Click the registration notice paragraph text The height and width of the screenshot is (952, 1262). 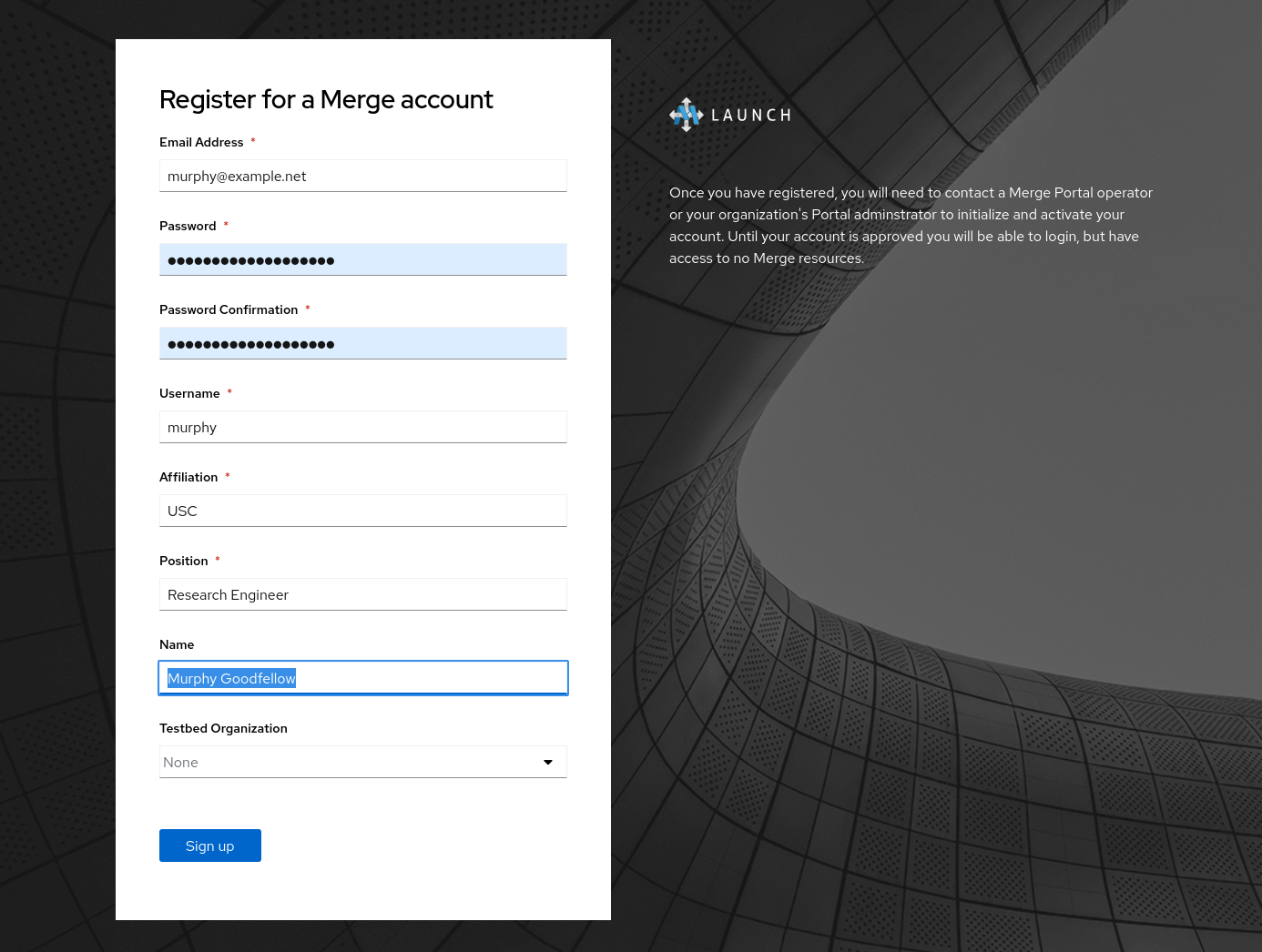[x=911, y=226]
